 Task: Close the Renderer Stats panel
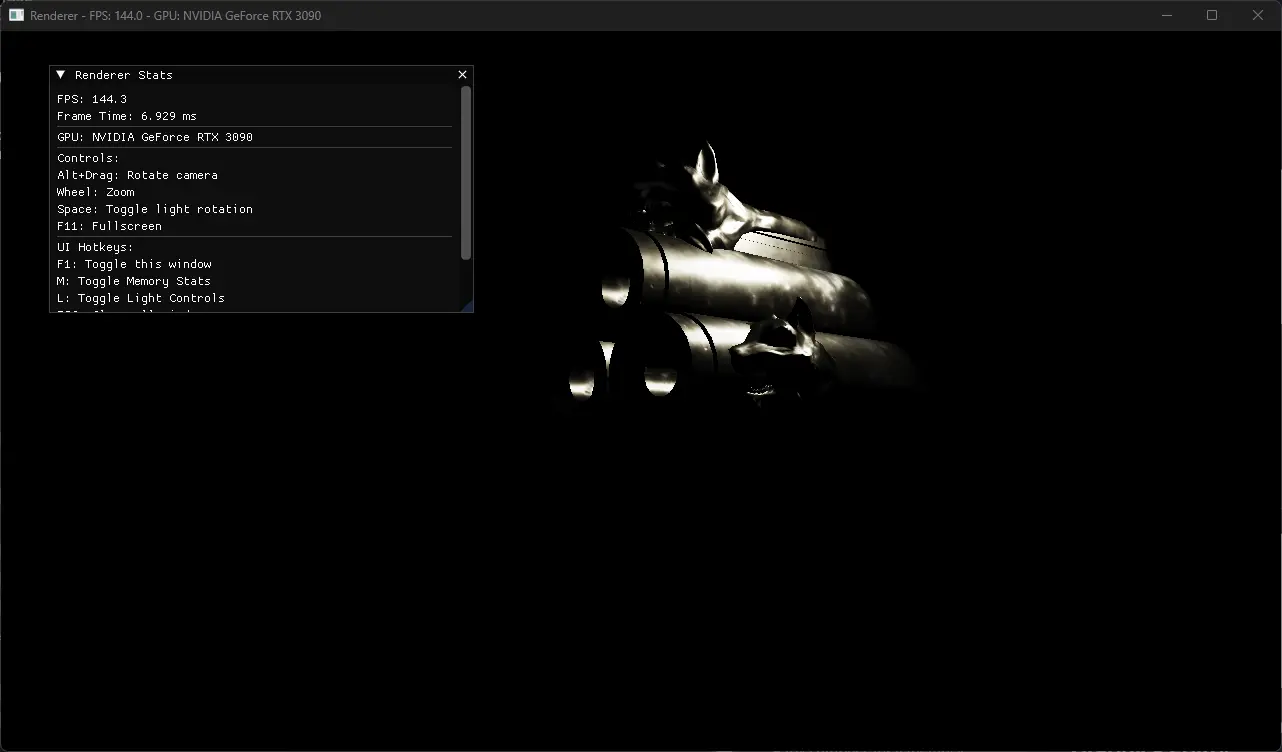click(x=462, y=75)
